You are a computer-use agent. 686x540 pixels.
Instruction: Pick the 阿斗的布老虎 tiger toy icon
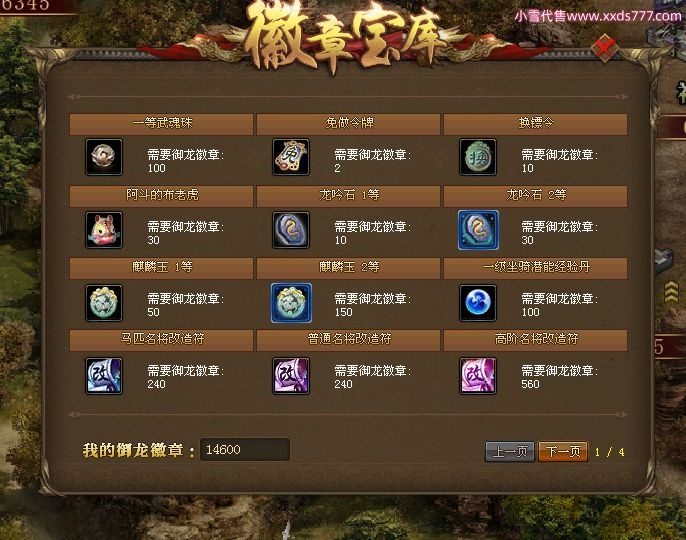(104, 230)
